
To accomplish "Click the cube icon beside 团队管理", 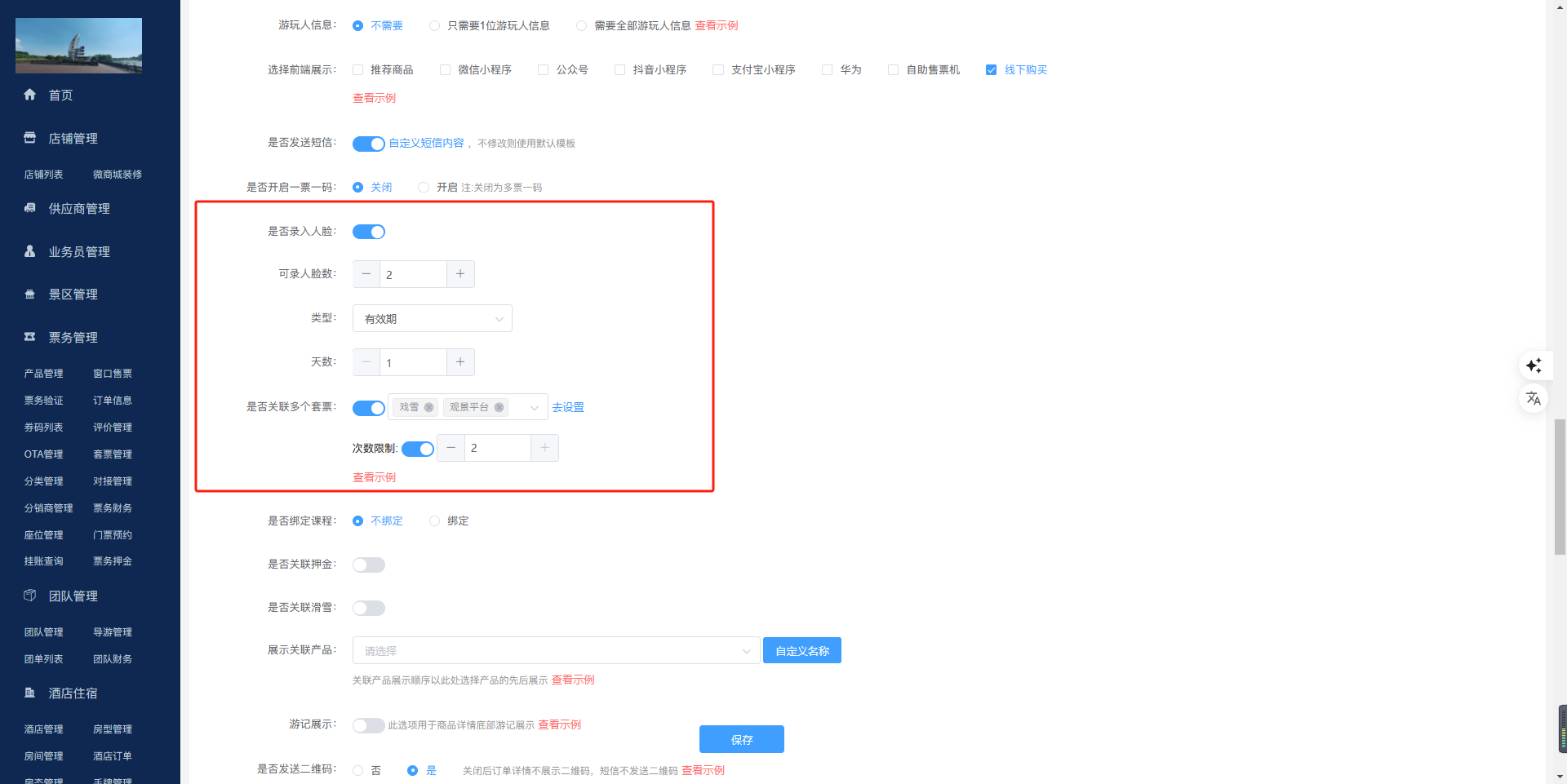I will pos(30,596).
